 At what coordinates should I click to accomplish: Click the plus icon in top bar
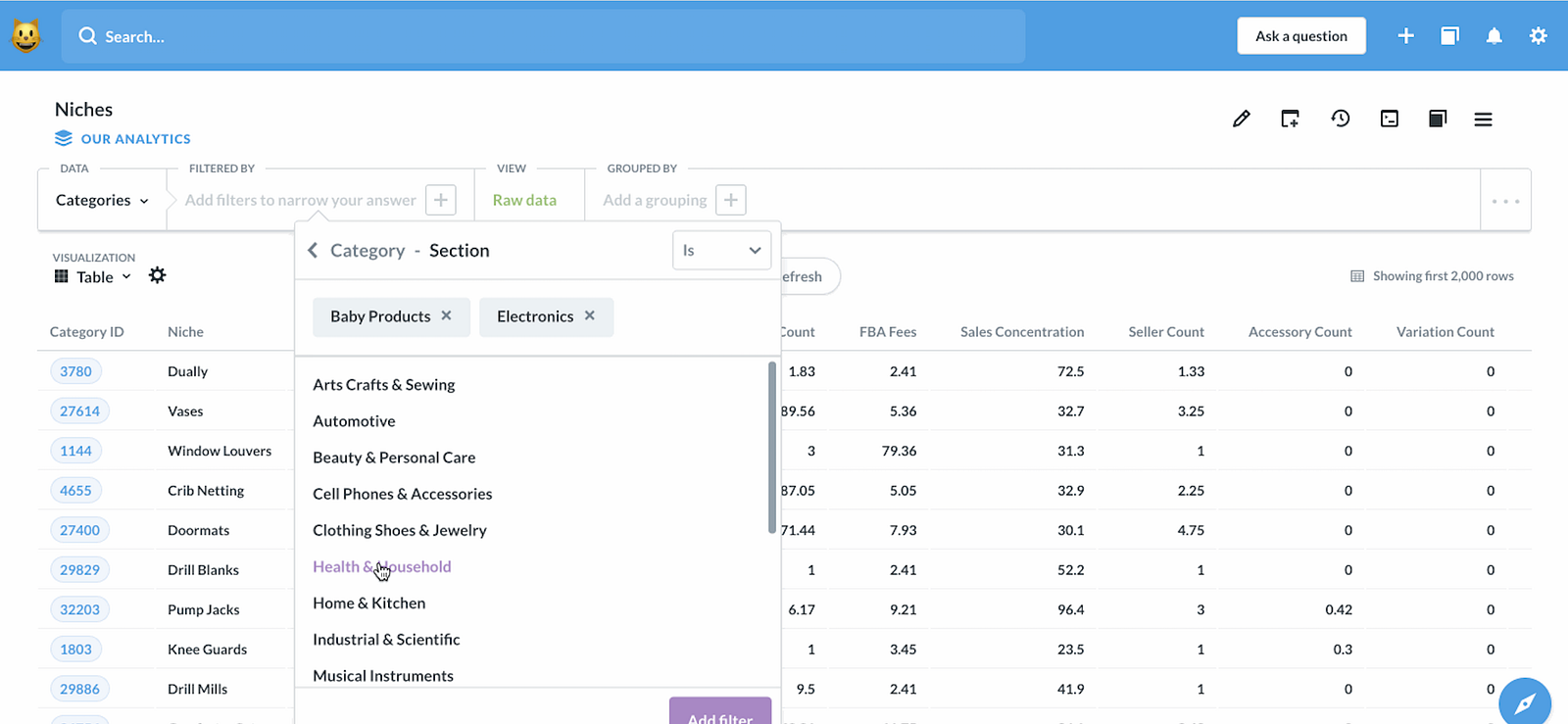point(1405,36)
